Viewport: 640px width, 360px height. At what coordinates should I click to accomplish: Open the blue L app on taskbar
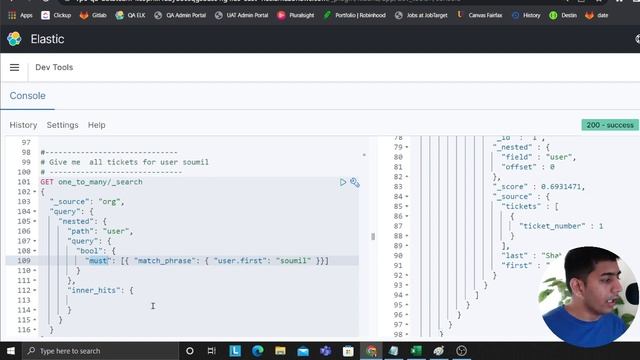pos(235,351)
